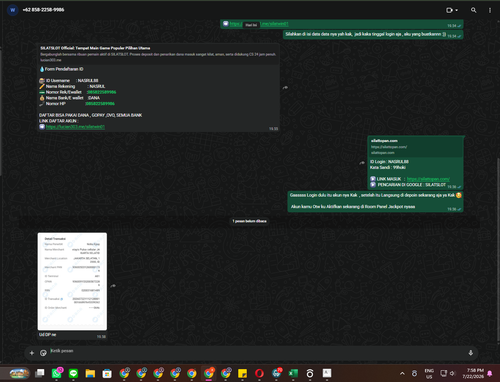Open the LINK MASUK silattopan.com link
Screen dimensions: 500x382
(428, 179)
